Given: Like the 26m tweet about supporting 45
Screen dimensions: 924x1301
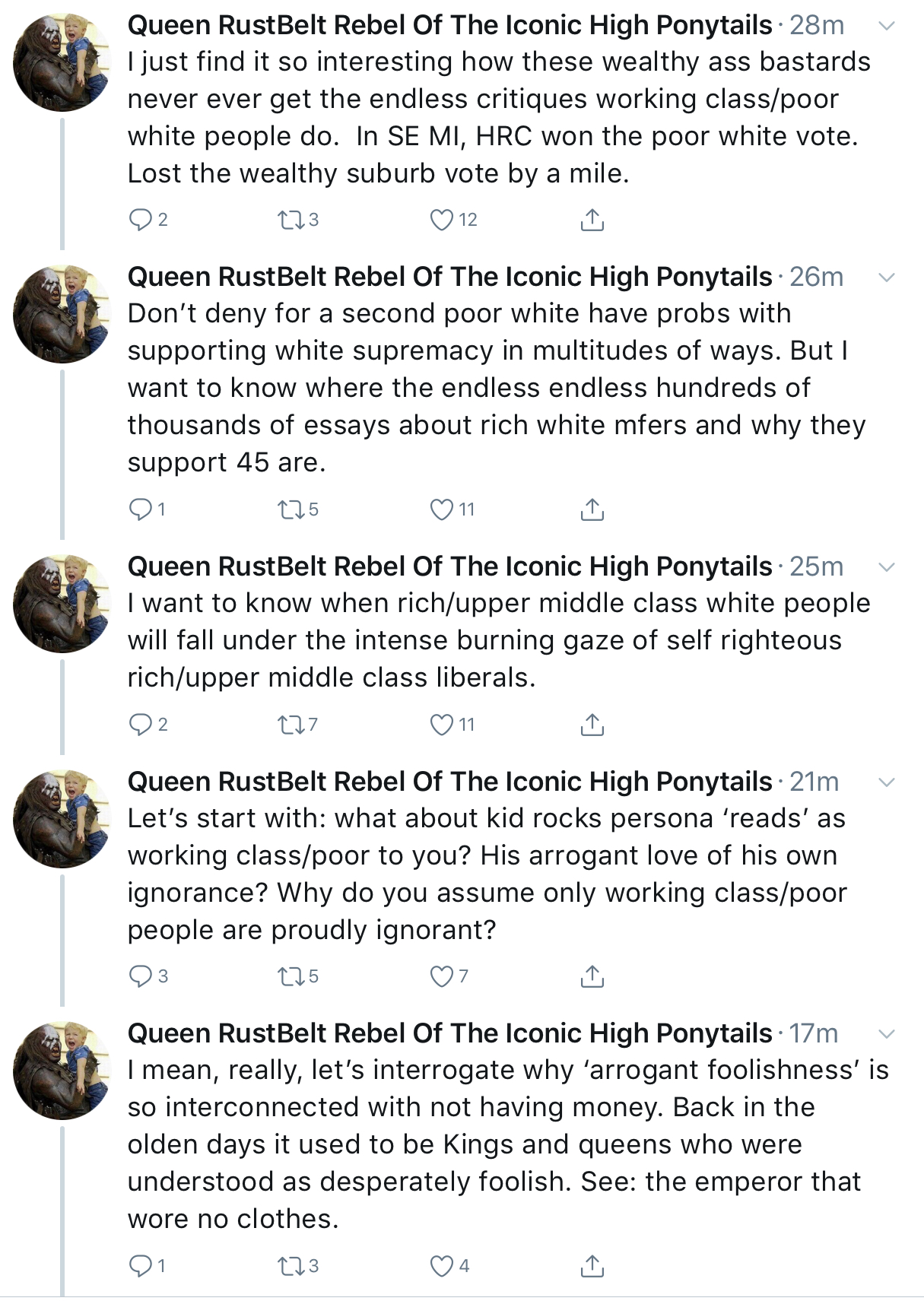Looking at the screenshot, I should (x=442, y=509).
